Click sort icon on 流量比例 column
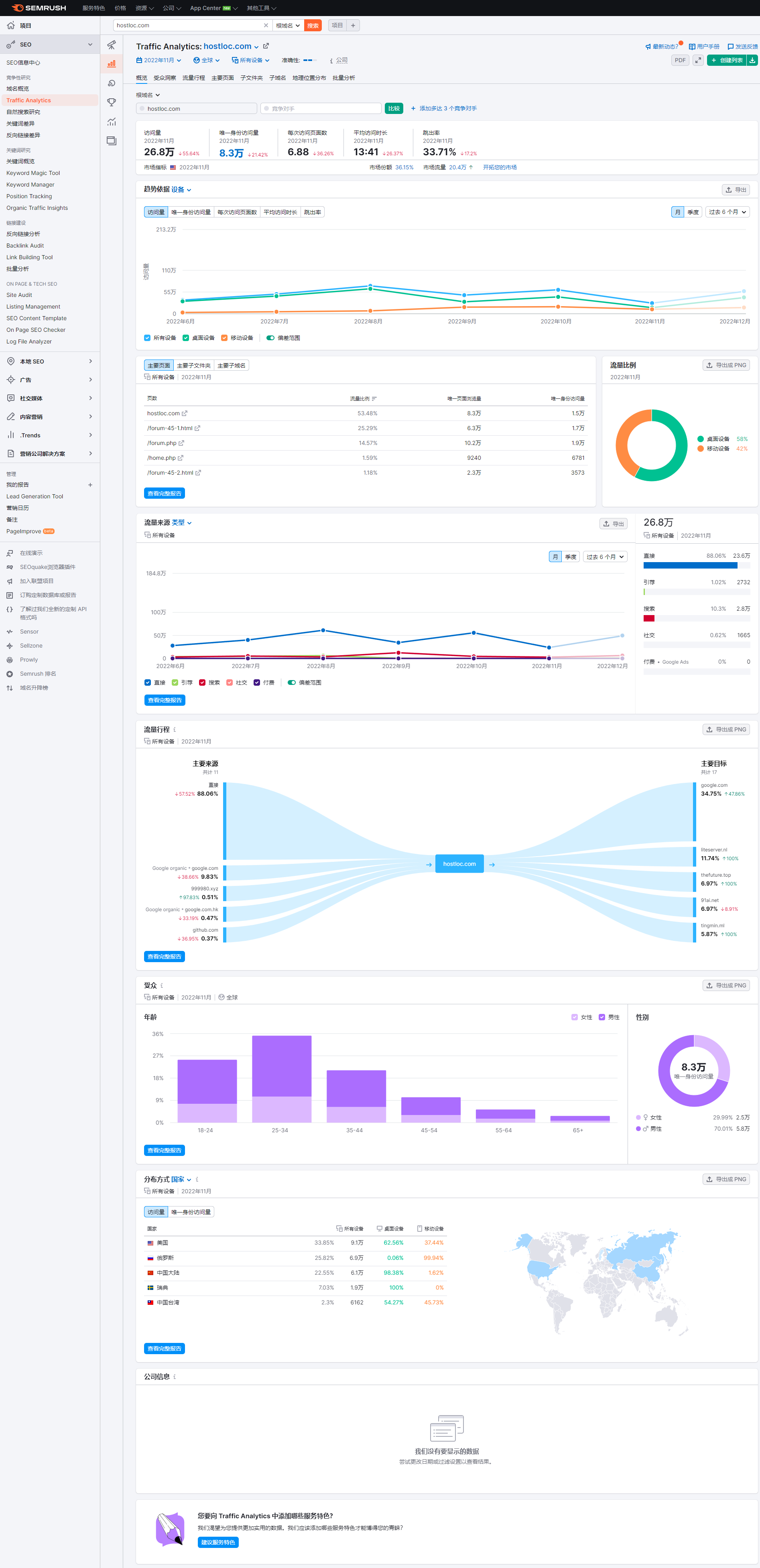 pyautogui.click(x=374, y=399)
